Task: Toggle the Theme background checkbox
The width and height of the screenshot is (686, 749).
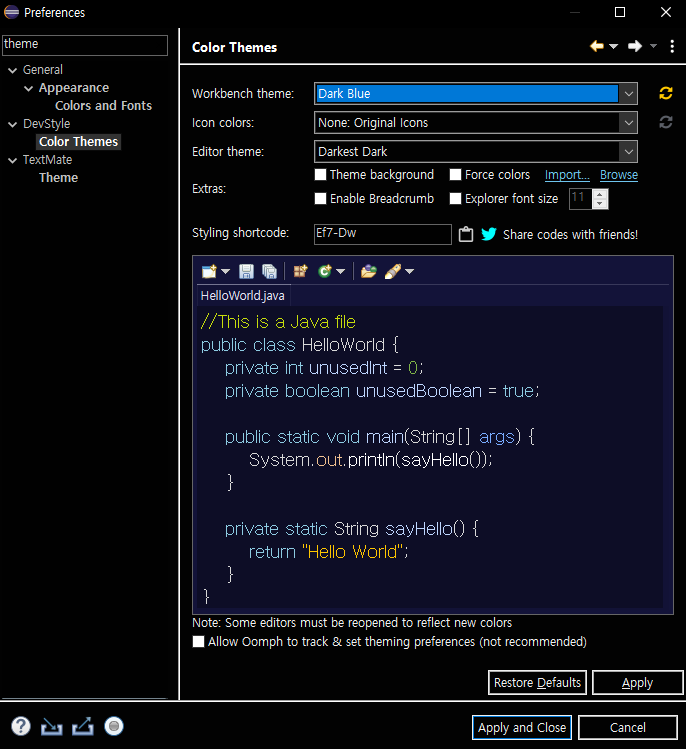Action: (x=321, y=174)
